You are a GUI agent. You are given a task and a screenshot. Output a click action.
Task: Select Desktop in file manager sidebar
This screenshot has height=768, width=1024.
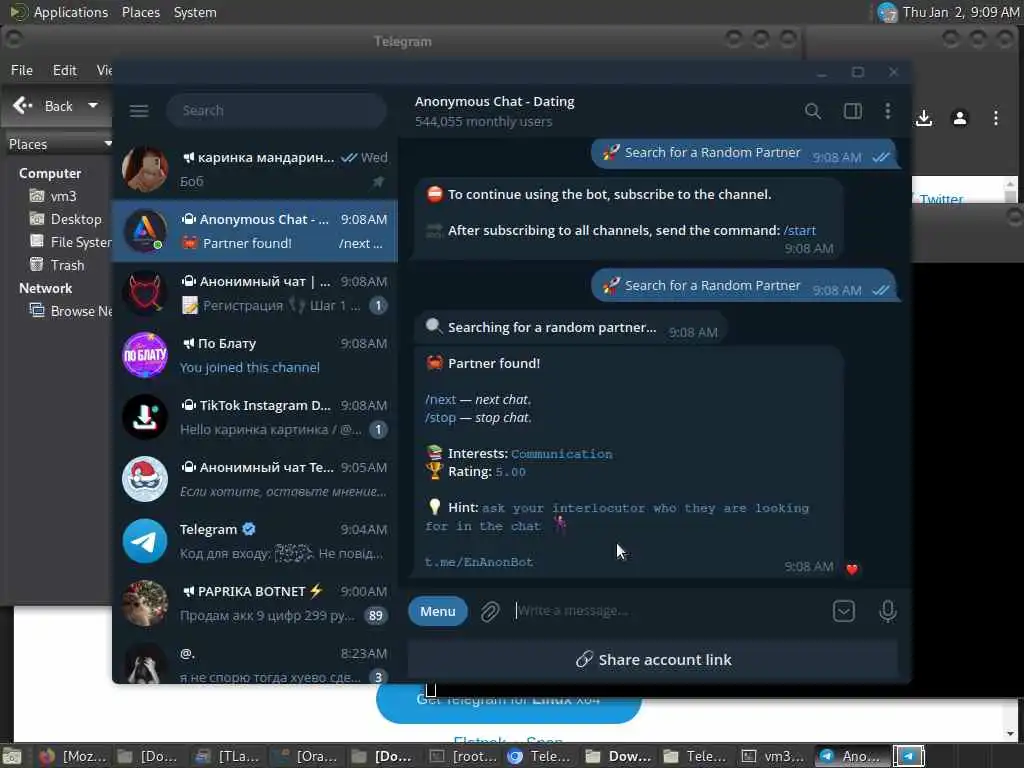click(x=66, y=219)
